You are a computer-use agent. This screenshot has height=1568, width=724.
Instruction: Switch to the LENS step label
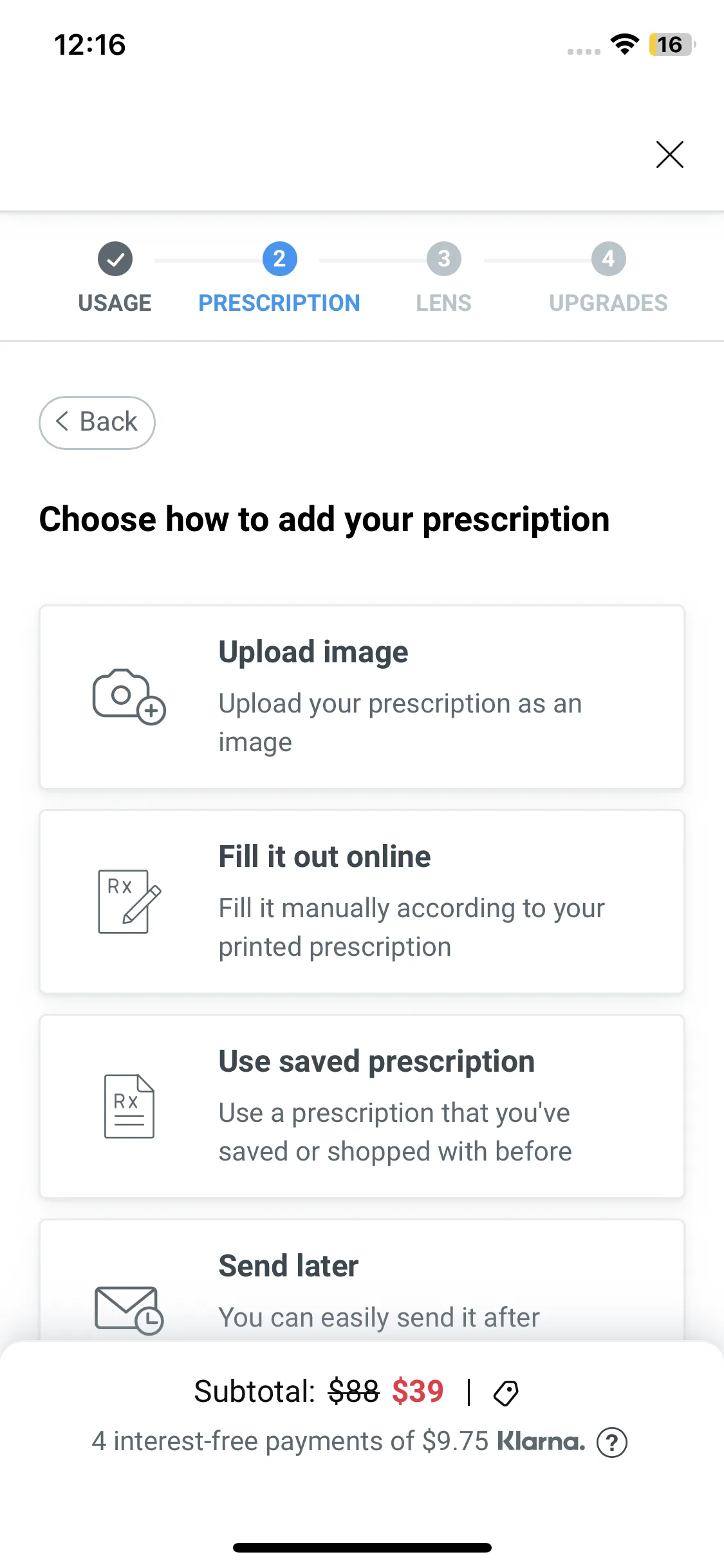(x=444, y=303)
